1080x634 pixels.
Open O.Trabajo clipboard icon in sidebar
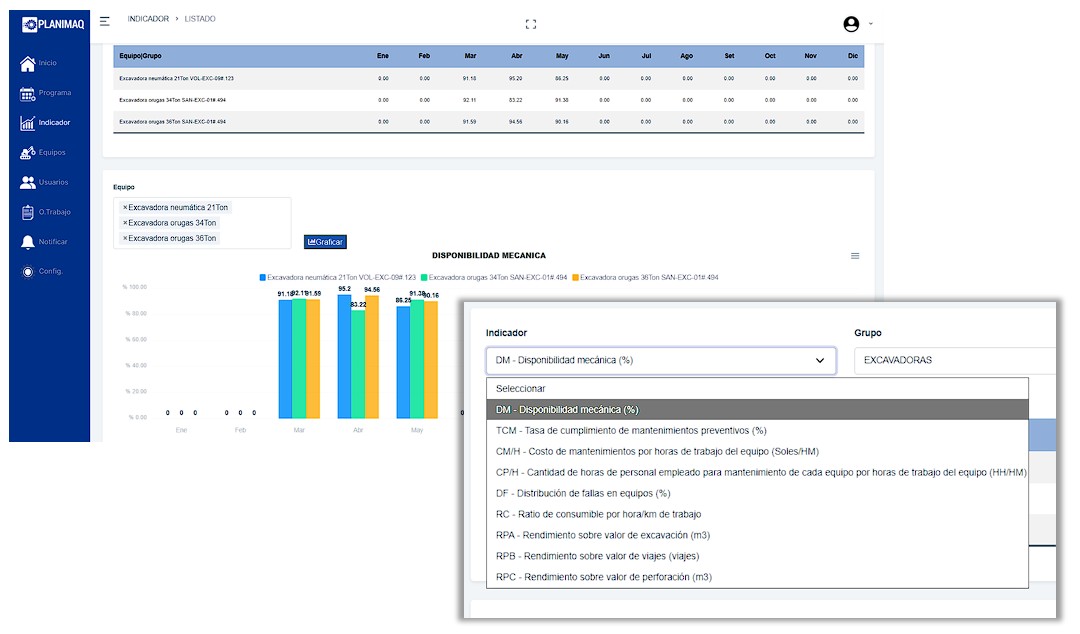[x=28, y=212]
